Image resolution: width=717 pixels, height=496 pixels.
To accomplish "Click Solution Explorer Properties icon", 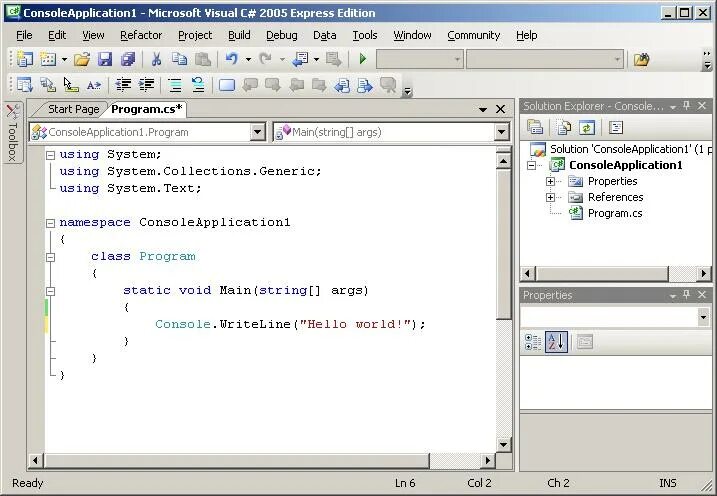I will (535, 128).
